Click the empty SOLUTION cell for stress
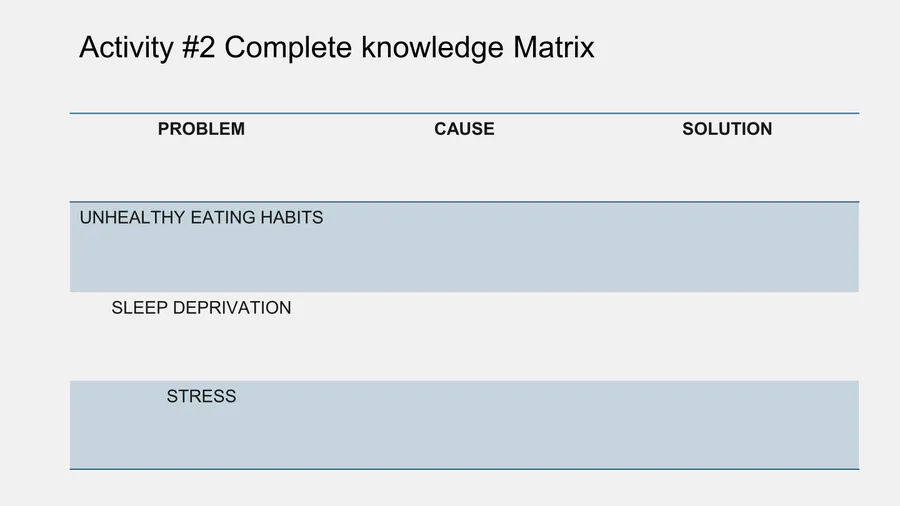The image size is (900, 506). [727, 425]
